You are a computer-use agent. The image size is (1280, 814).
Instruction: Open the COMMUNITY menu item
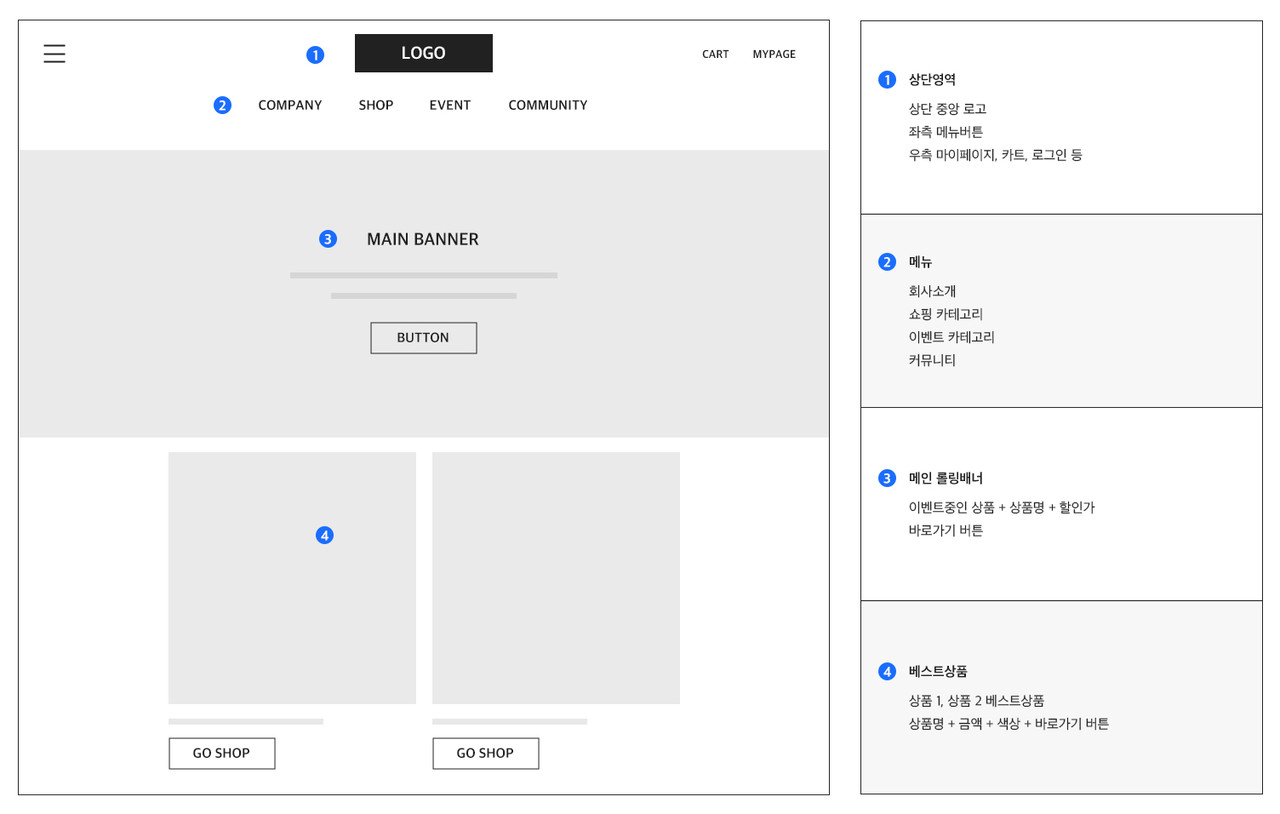547,105
